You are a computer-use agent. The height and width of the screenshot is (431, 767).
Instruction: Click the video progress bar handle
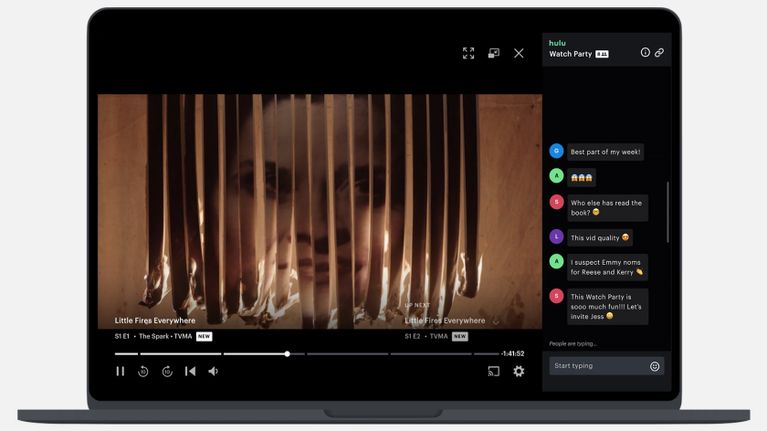(x=287, y=354)
